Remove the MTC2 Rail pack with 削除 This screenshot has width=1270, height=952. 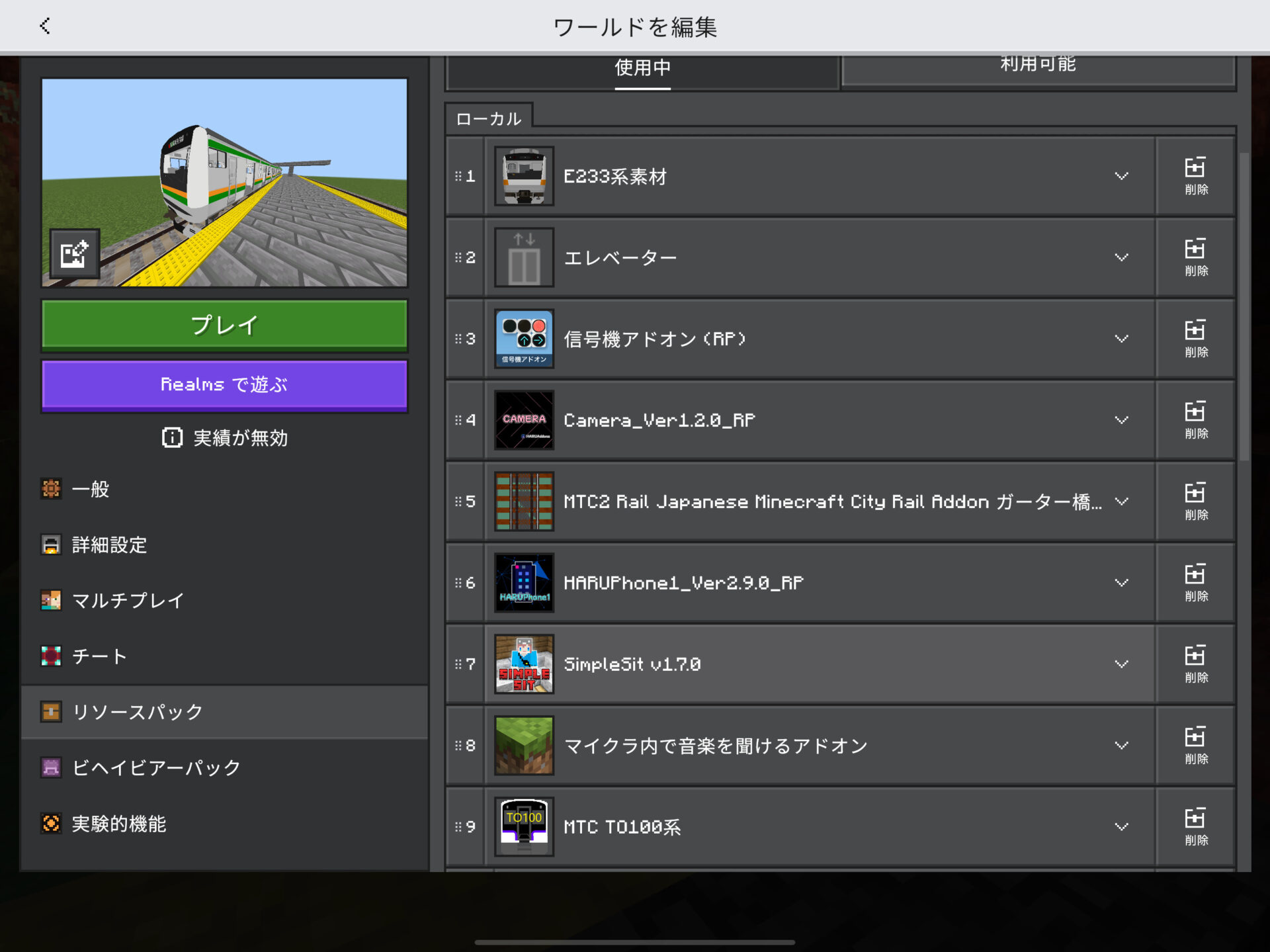tap(1196, 501)
